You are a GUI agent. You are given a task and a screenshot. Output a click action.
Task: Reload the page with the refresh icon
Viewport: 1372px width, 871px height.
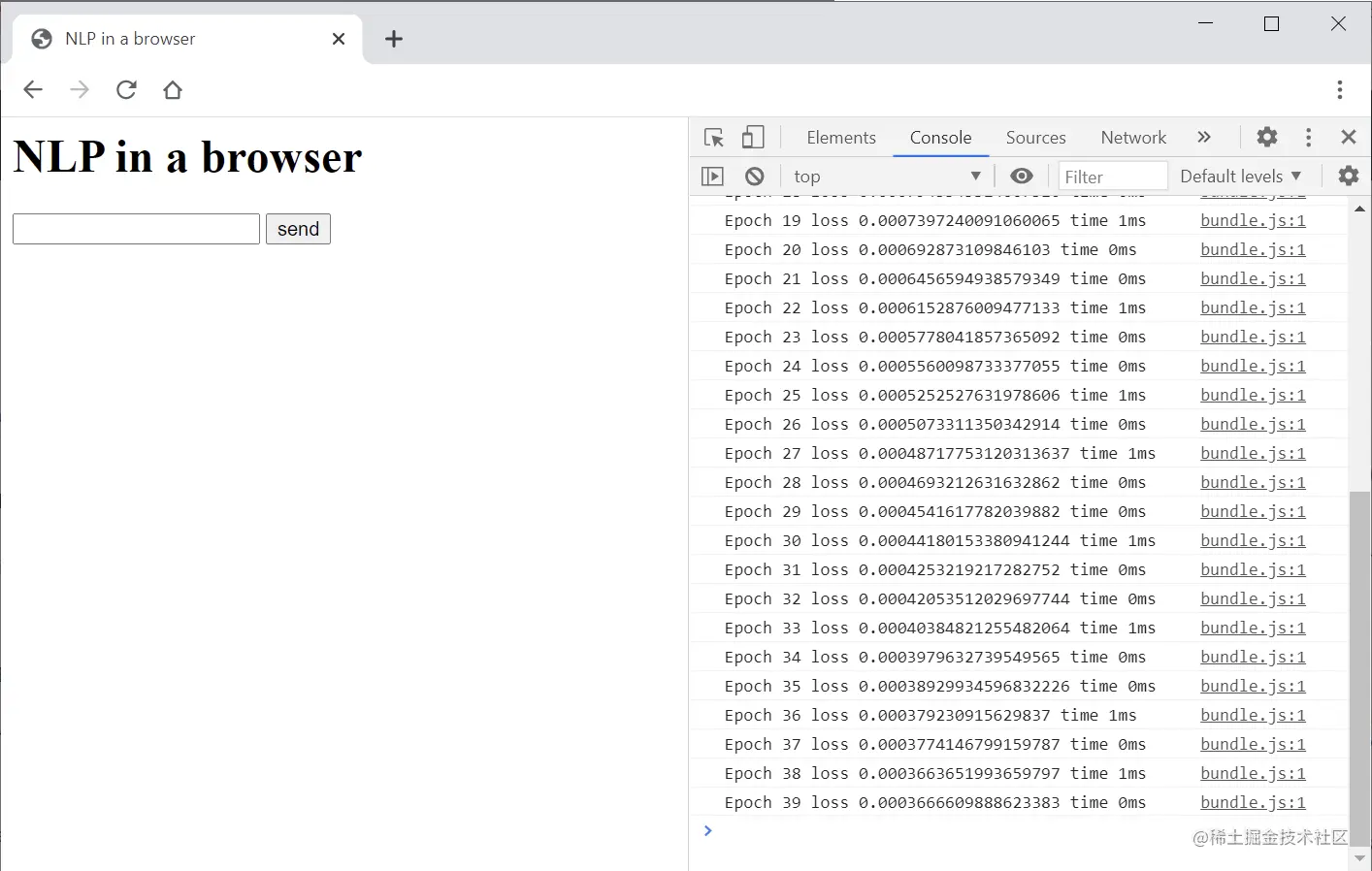(x=126, y=90)
